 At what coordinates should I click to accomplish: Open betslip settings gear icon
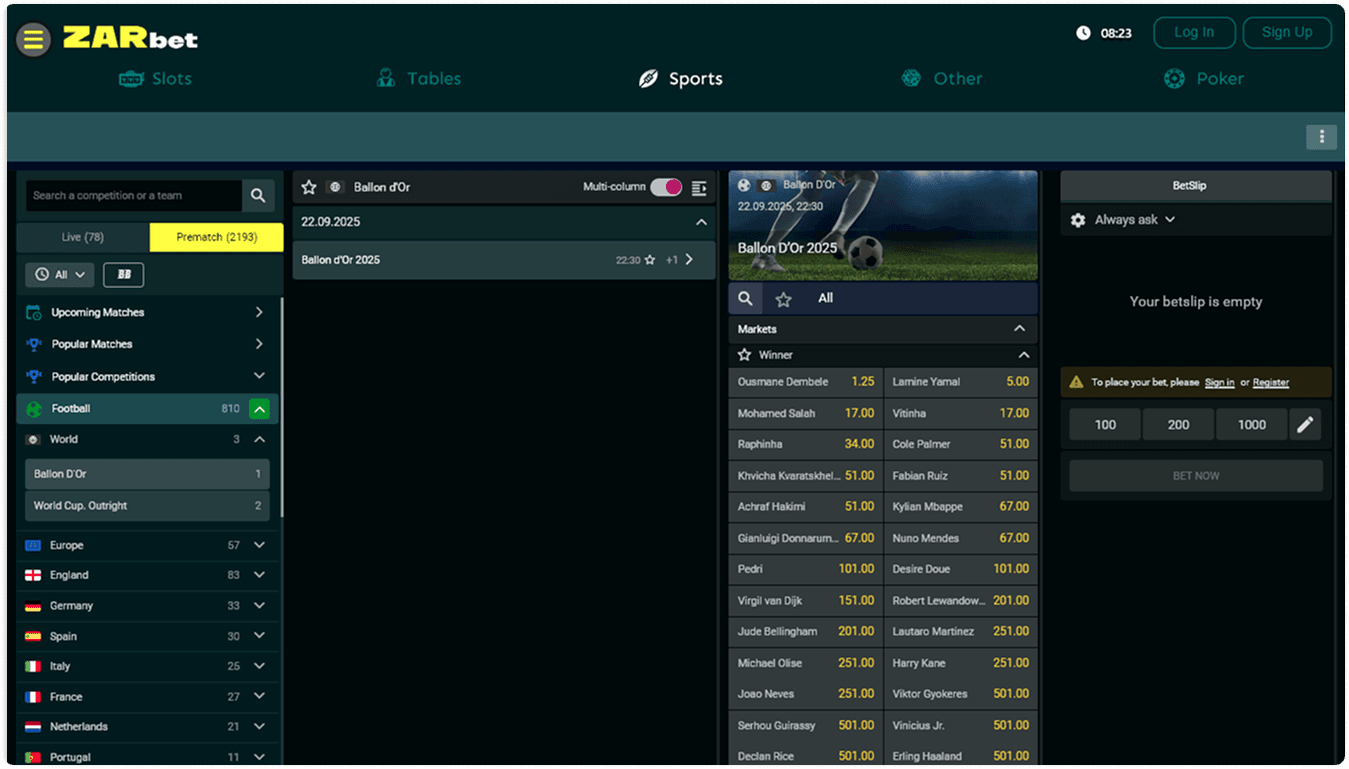coord(1078,220)
